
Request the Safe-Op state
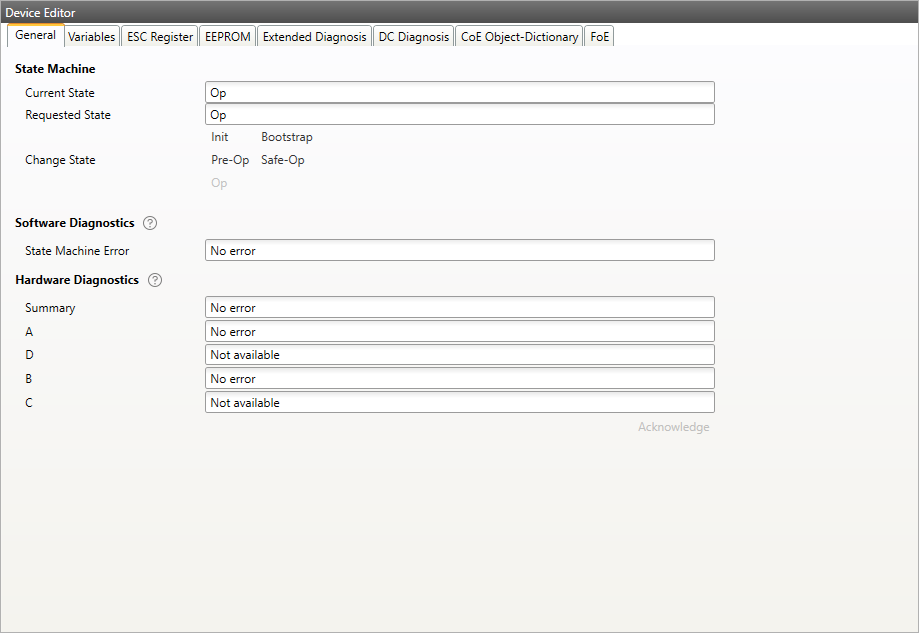(x=283, y=160)
